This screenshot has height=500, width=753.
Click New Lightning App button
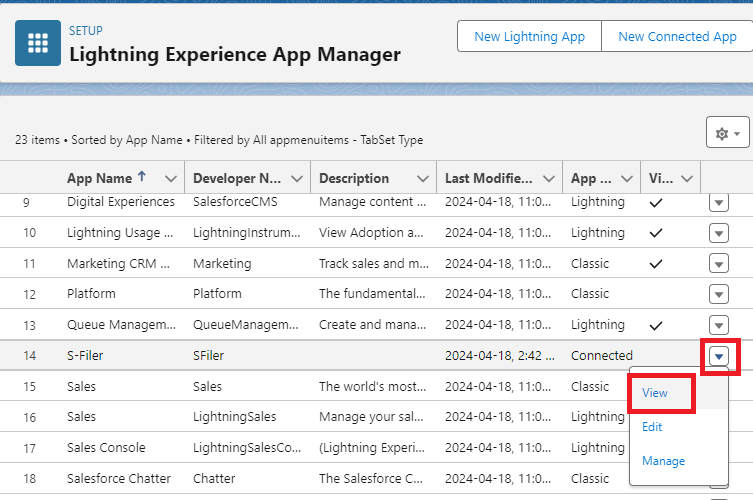click(529, 36)
